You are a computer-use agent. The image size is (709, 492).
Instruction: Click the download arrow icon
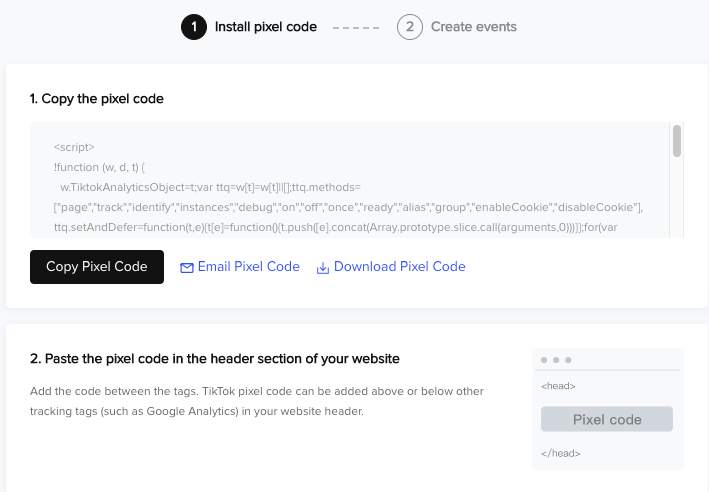click(x=322, y=267)
